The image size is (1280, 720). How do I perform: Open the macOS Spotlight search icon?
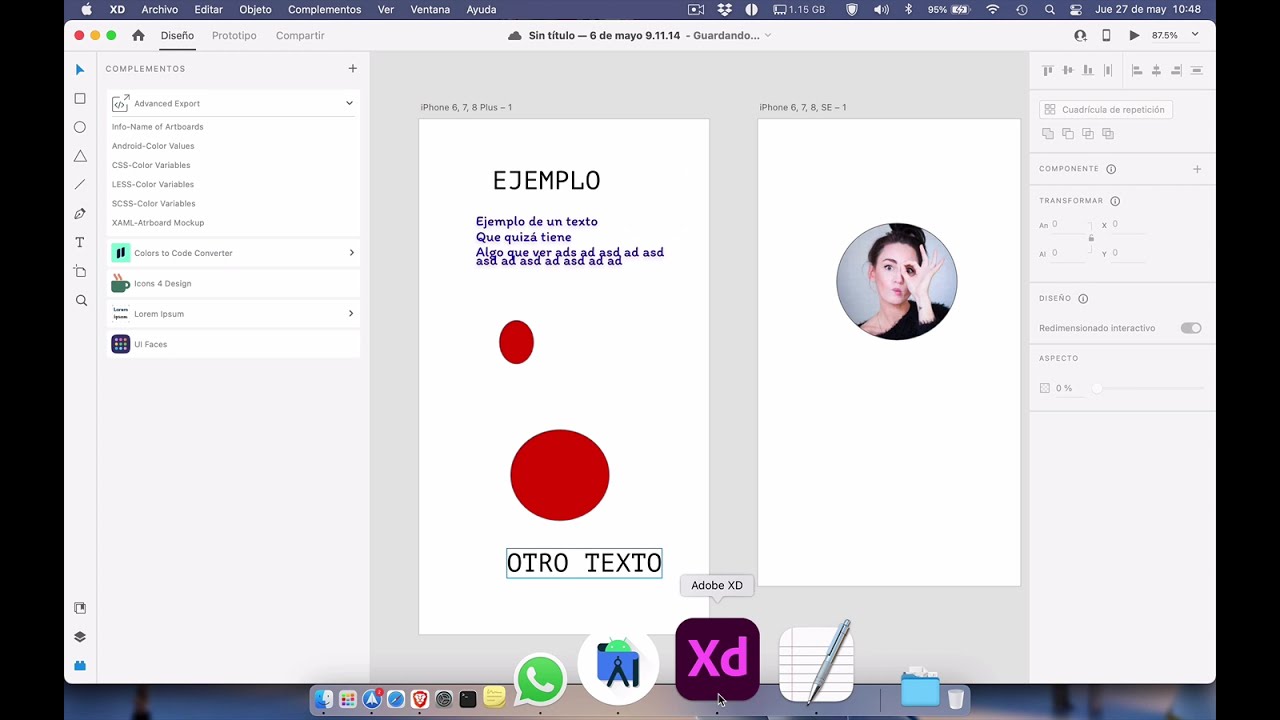pos(1049,9)
